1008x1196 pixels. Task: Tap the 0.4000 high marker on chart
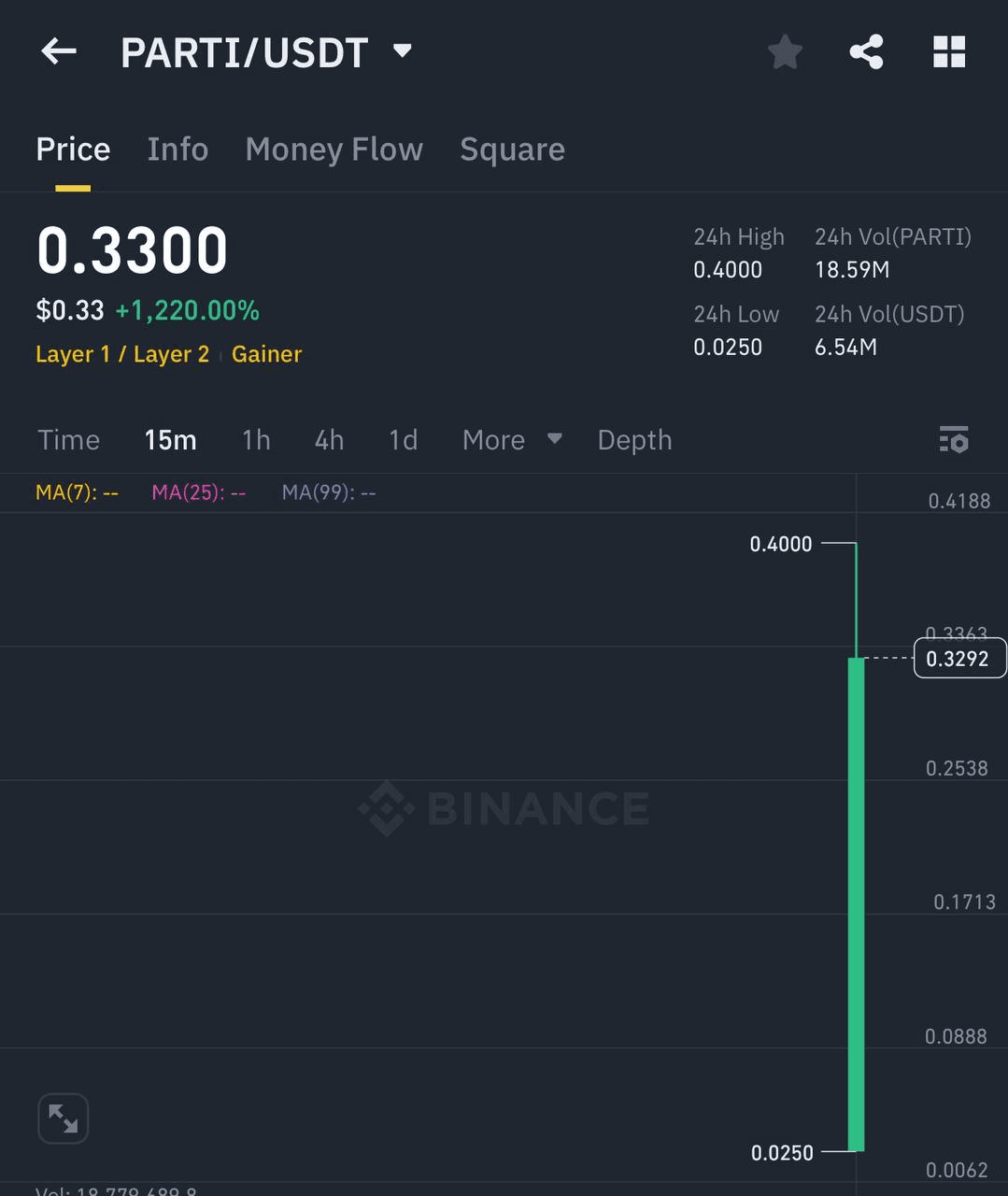(x=781, y=544)
